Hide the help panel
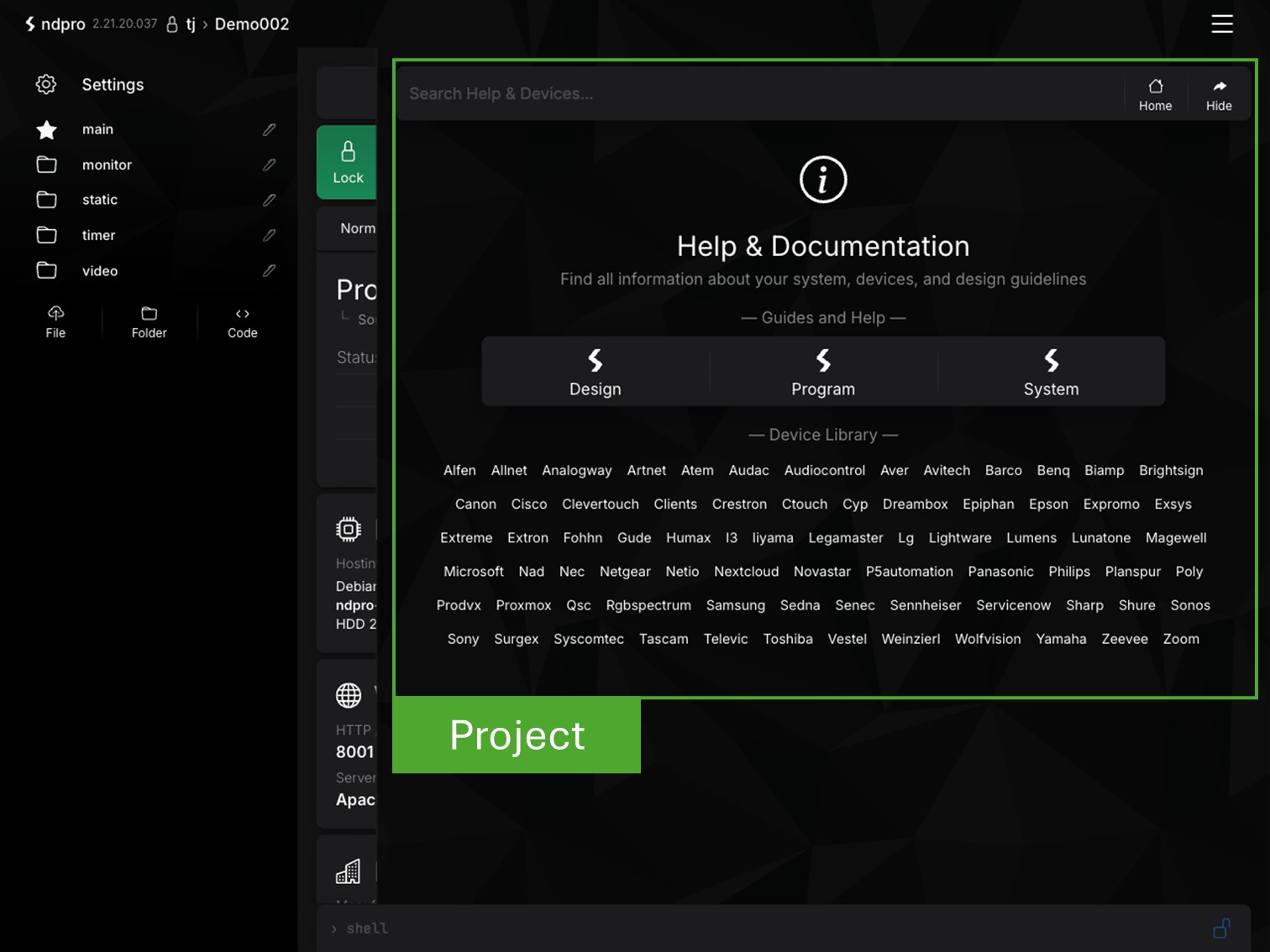Viewport: 1270px width, 952px height. [1219, 94]
